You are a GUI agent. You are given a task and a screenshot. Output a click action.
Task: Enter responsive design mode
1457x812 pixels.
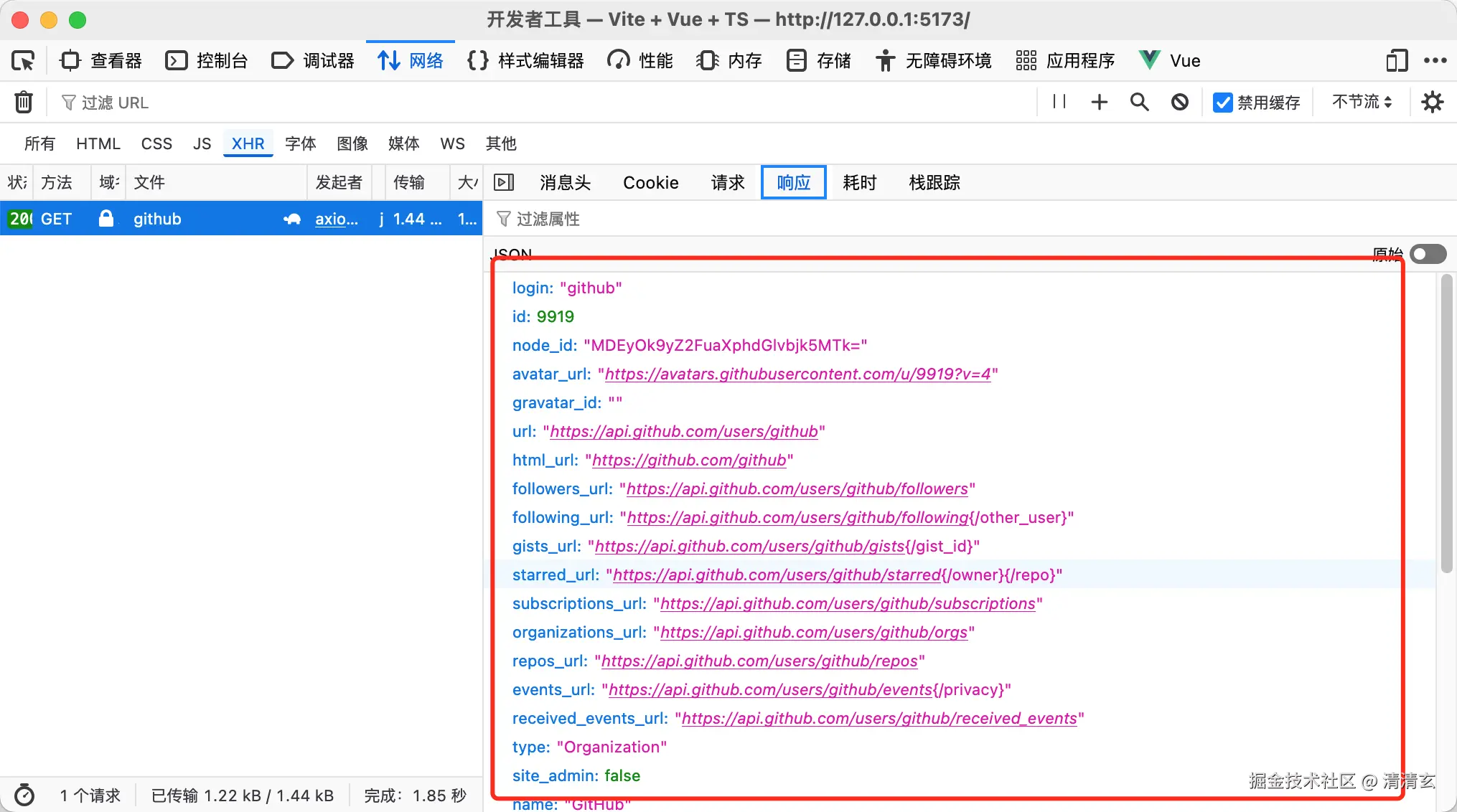1395,60
